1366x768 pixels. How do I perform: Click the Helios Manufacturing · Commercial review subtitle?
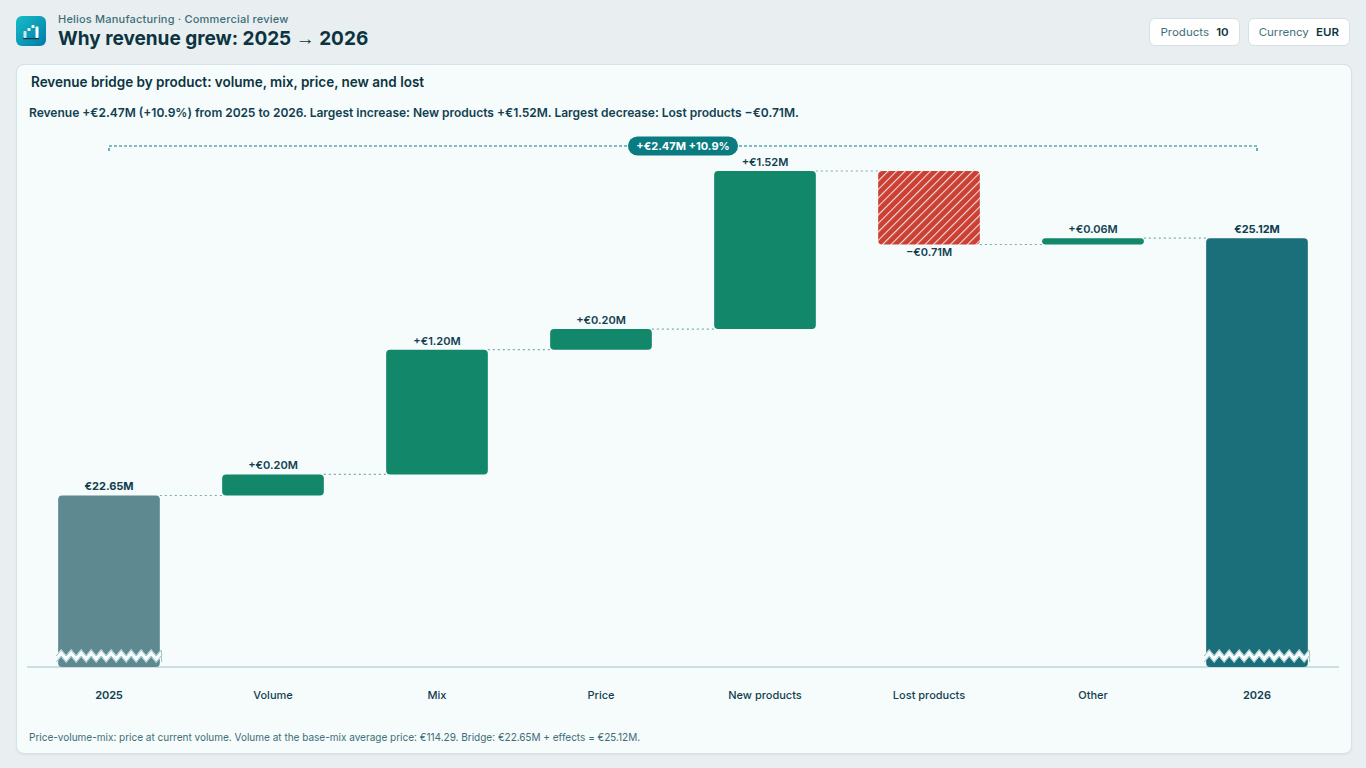tap(173, 19)
